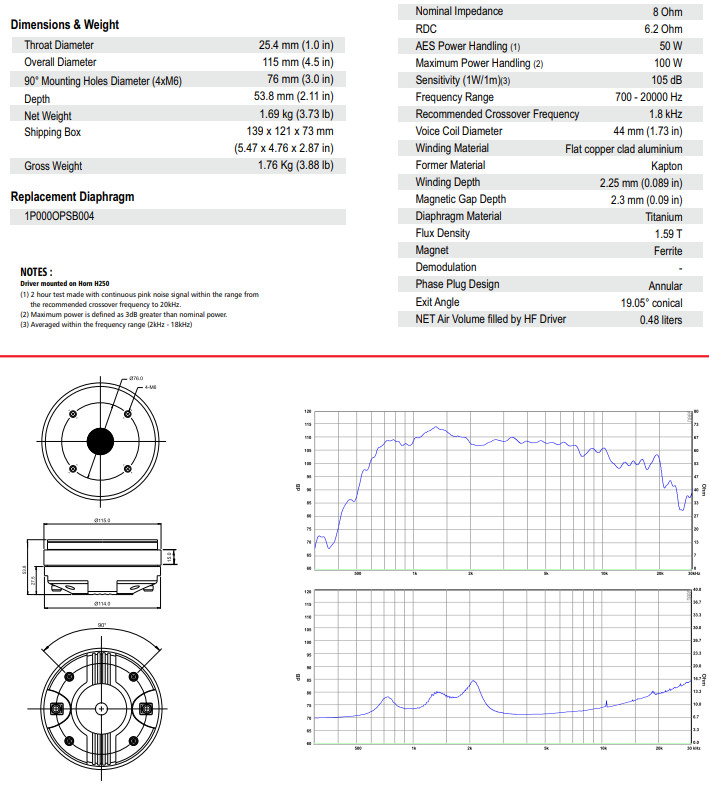Image resolution: width=709 pixels, height=788 pixels.
Task: Click the 90° angle label on rear view
Action: click(102, 625)
